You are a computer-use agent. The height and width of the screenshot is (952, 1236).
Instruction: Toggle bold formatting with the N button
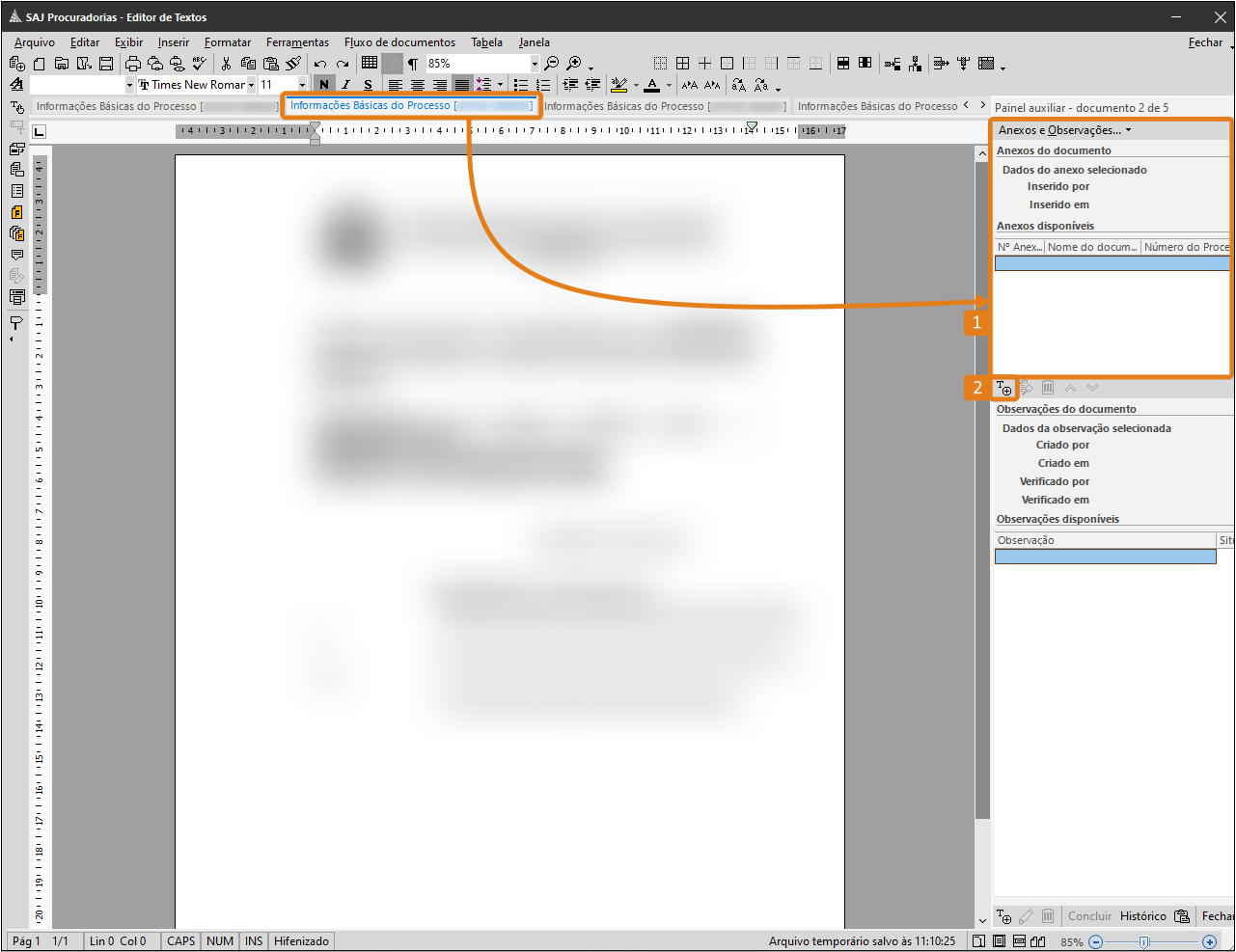click(x=324, y=85)
